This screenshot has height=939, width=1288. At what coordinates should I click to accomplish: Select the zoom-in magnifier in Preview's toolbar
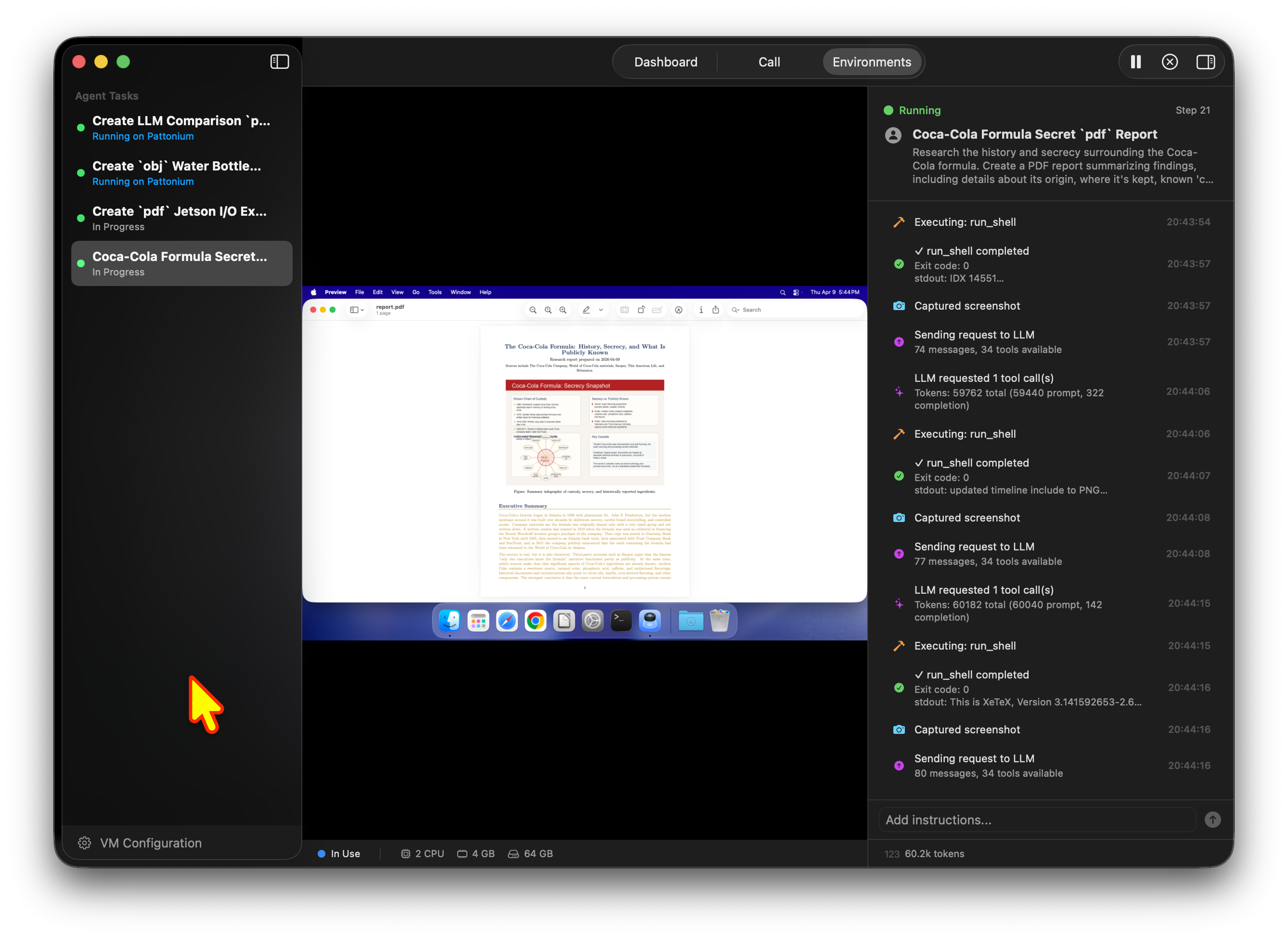(x=563, y=310)
